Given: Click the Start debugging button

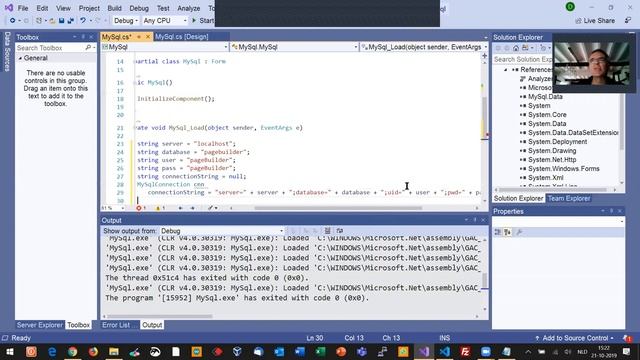Looking at the screenshot, I should coord(202,20).
